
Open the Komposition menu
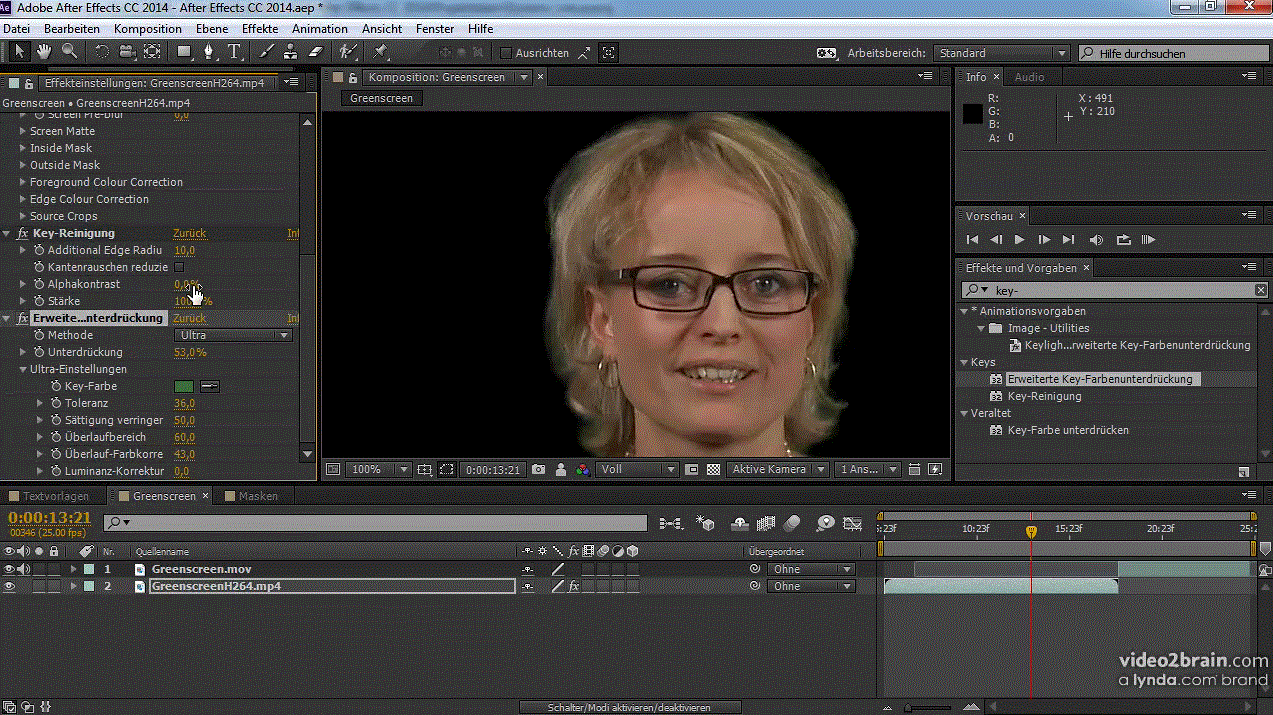pyautogui.click(x=148, y=29)
